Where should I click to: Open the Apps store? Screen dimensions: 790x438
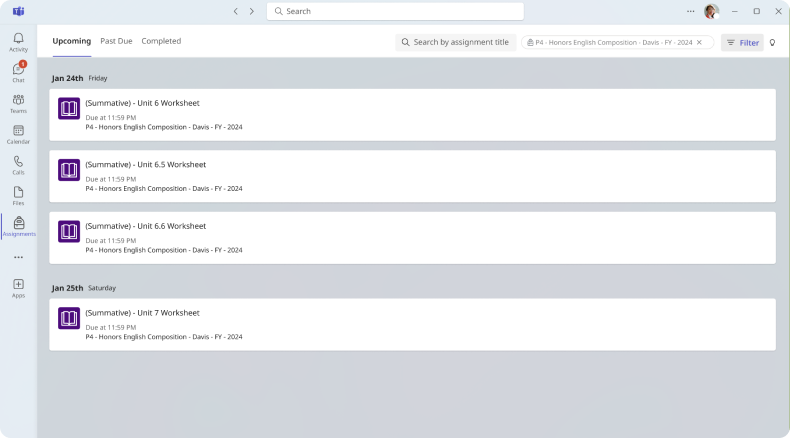[18, 288]
